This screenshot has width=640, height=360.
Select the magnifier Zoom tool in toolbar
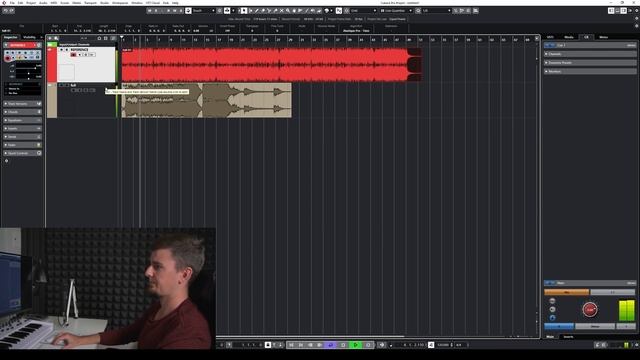pos(288,11)
